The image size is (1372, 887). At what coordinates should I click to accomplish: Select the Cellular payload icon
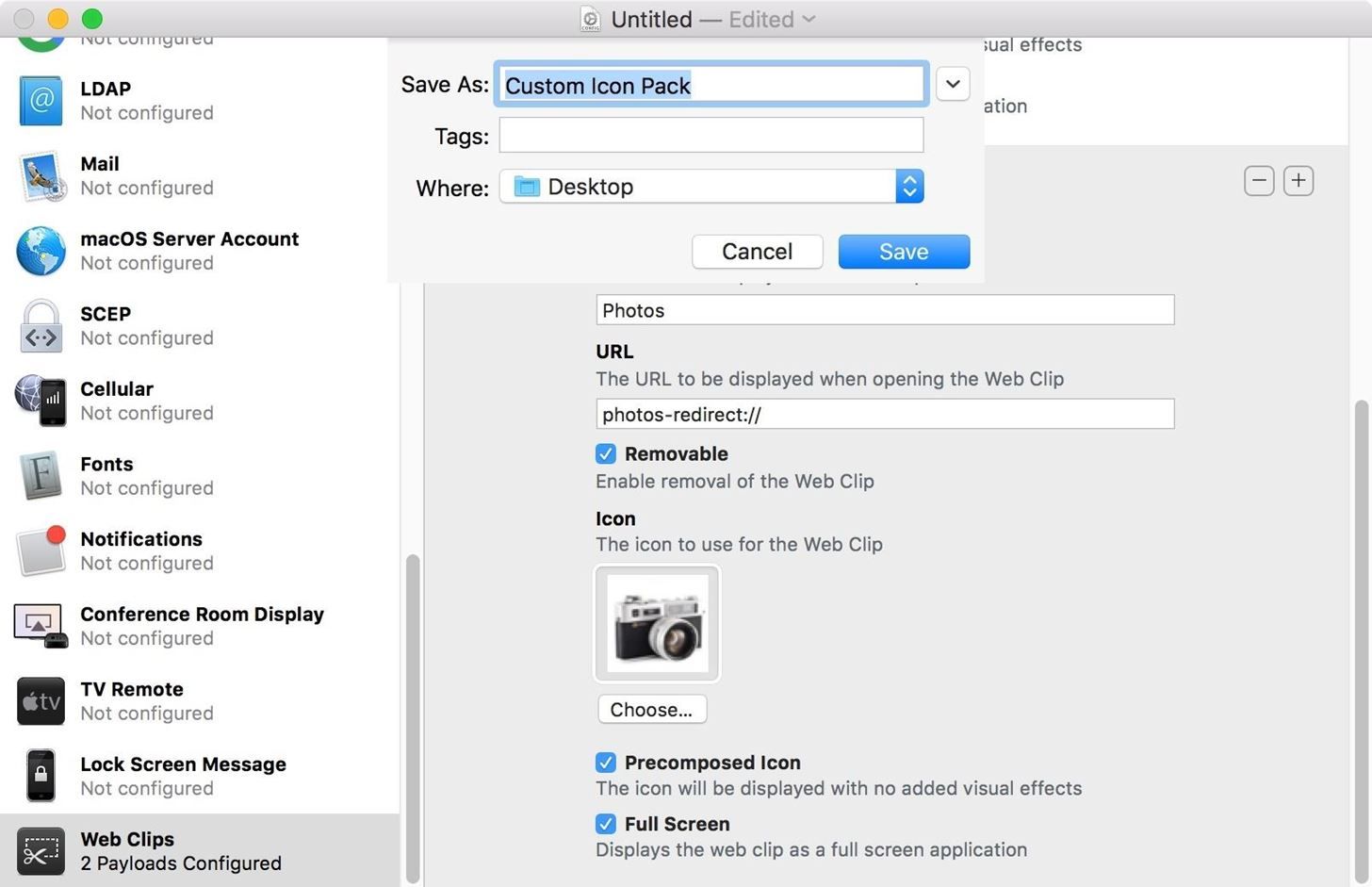(41, 401)
